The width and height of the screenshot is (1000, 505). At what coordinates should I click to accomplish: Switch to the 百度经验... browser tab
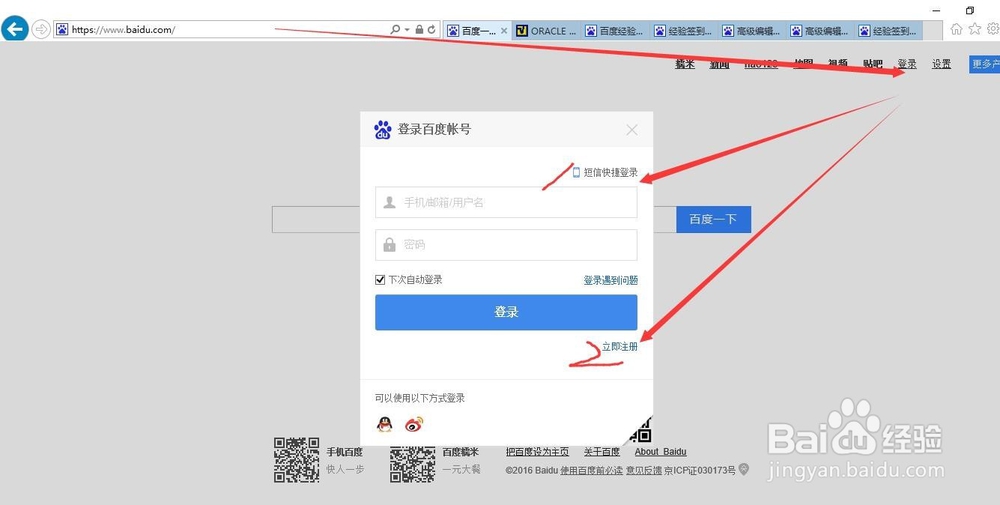pyautogui.click(x=615, y=30)
